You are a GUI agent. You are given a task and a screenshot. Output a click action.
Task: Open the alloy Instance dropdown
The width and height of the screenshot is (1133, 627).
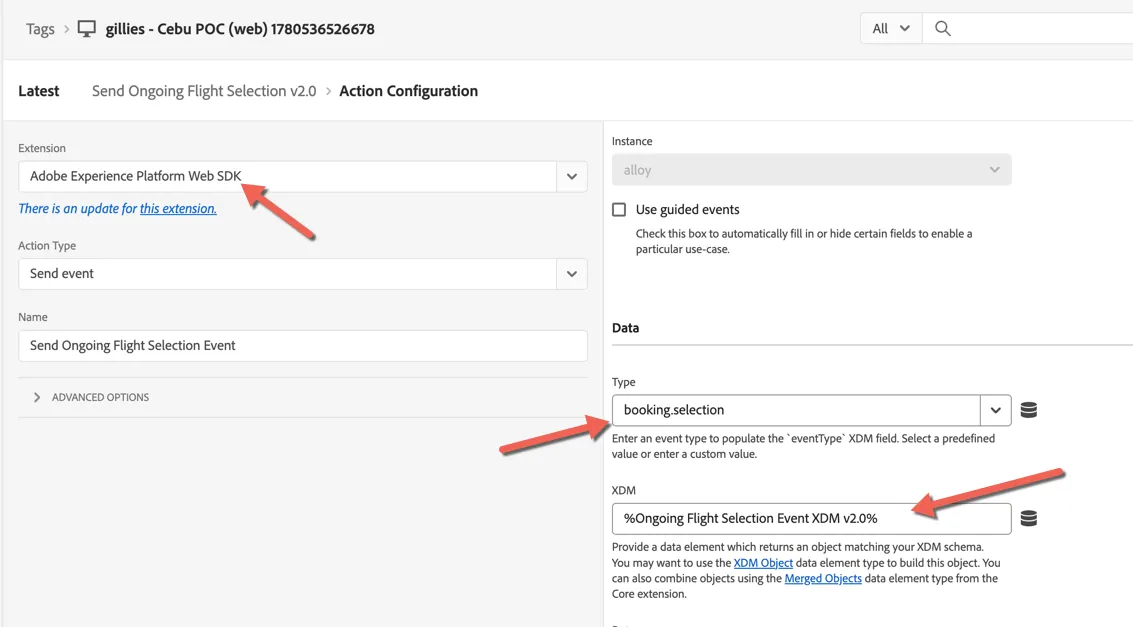pos(811,170)
